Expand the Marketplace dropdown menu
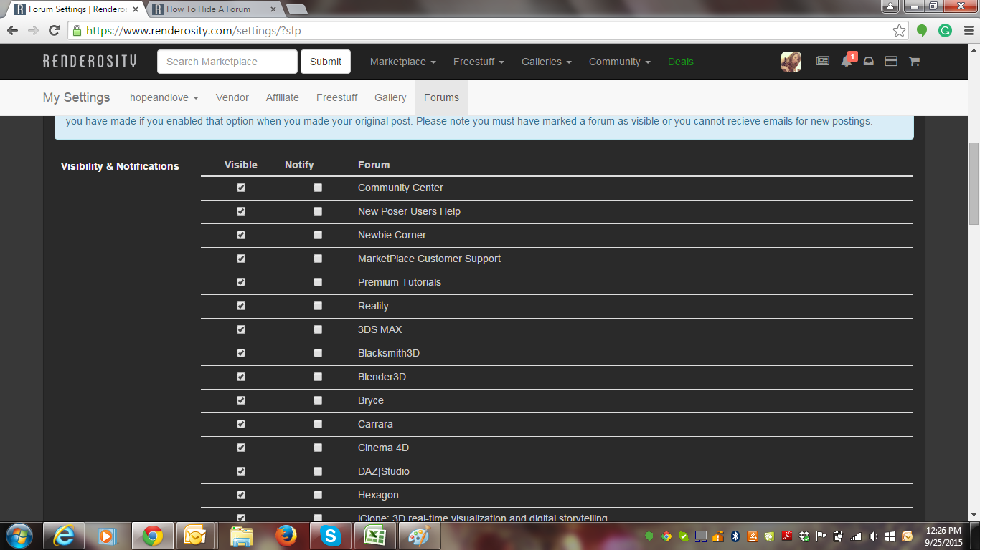 (x=405, y=62)
